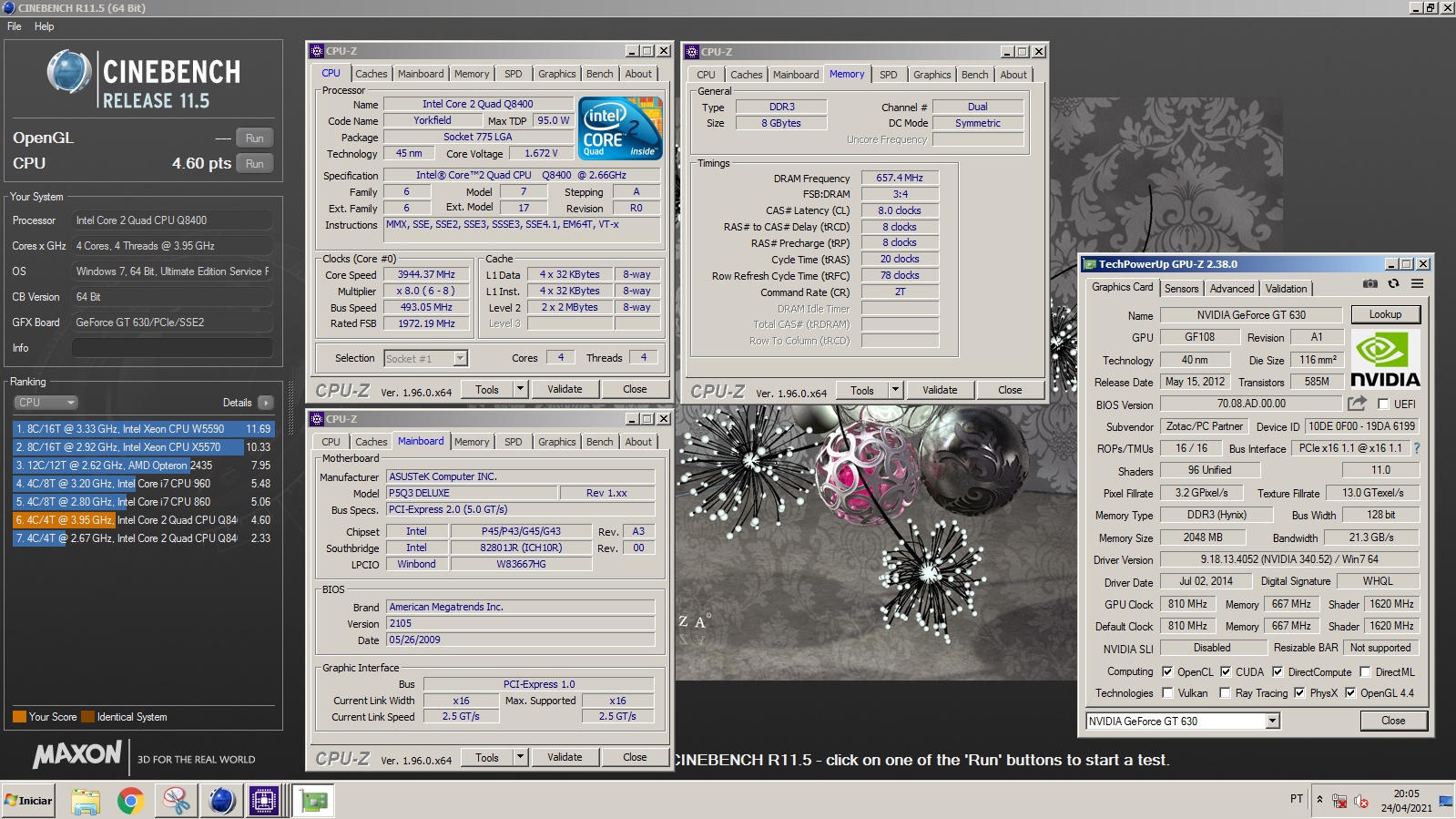Click the CPU-Z Memory window title icon
The height and width of the screenshot is (819, 1456).
coord(692,52)
